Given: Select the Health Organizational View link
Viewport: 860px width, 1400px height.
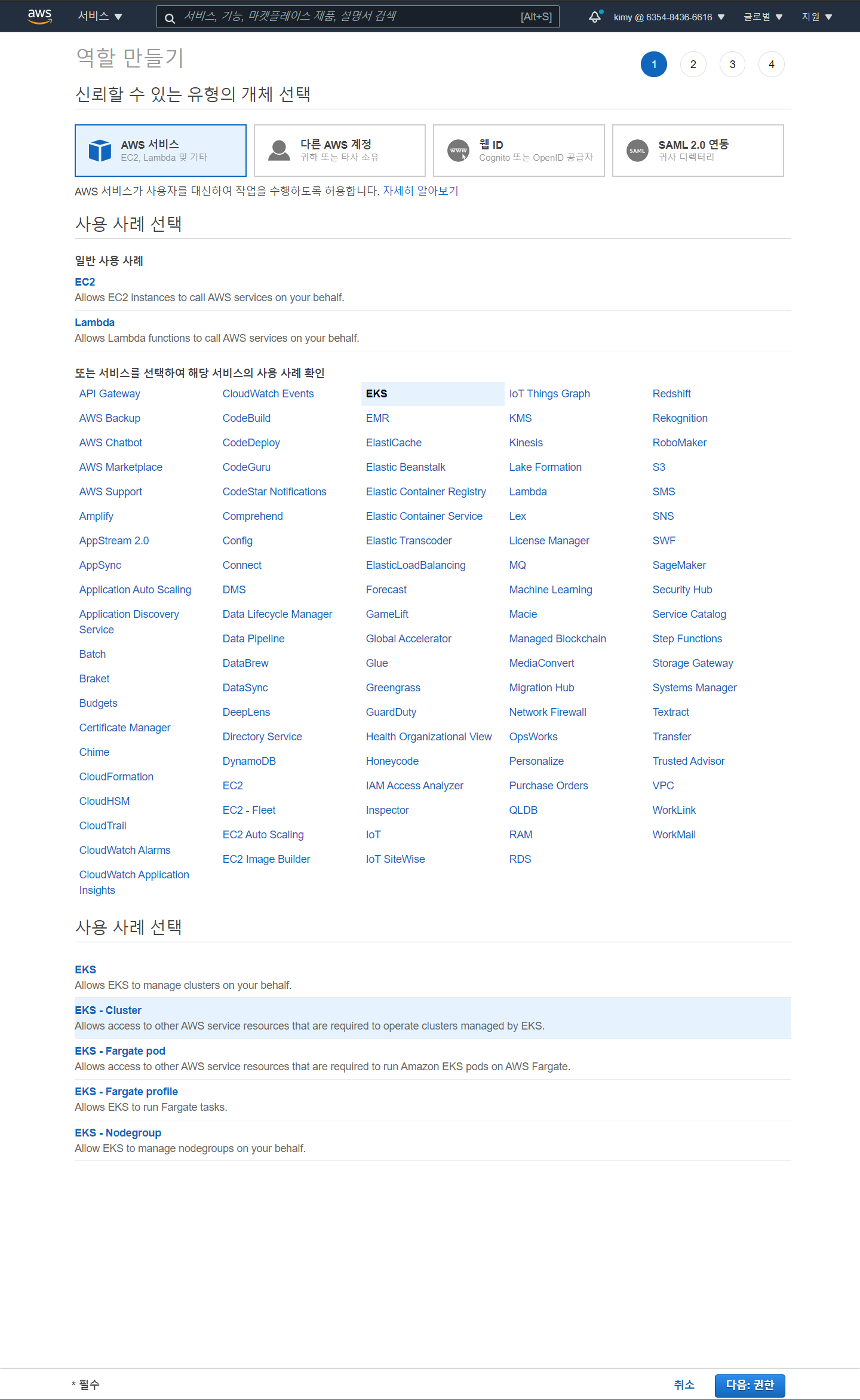Looking at the screenshot, I should 429,737.
